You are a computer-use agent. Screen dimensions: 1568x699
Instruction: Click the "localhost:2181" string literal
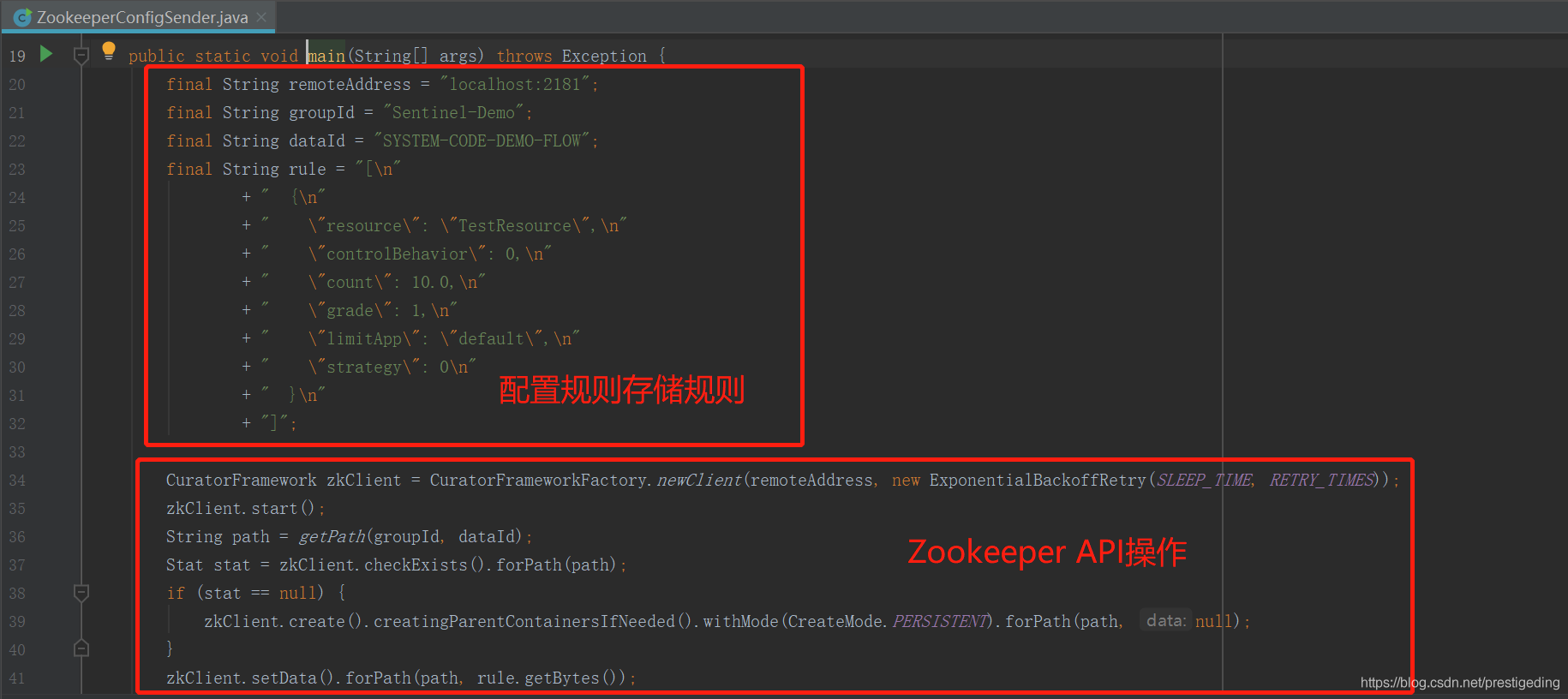(x=515, y=84)
